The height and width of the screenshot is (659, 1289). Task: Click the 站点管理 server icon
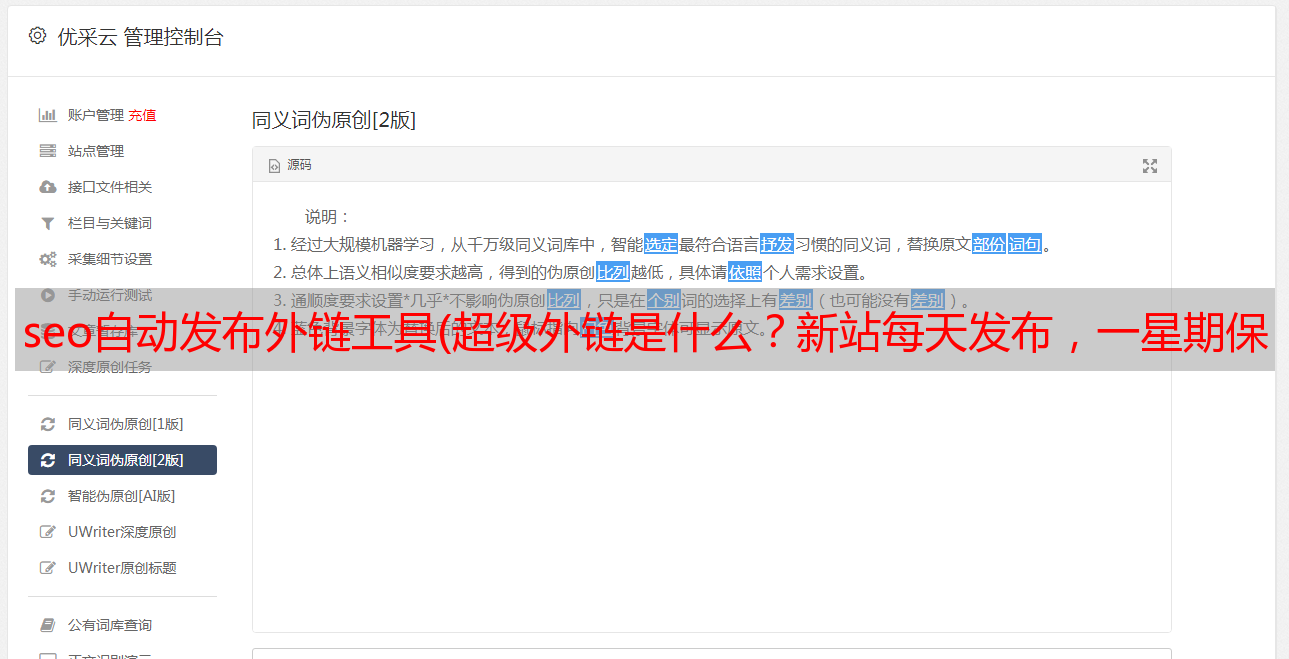click(x=47, y=151)
